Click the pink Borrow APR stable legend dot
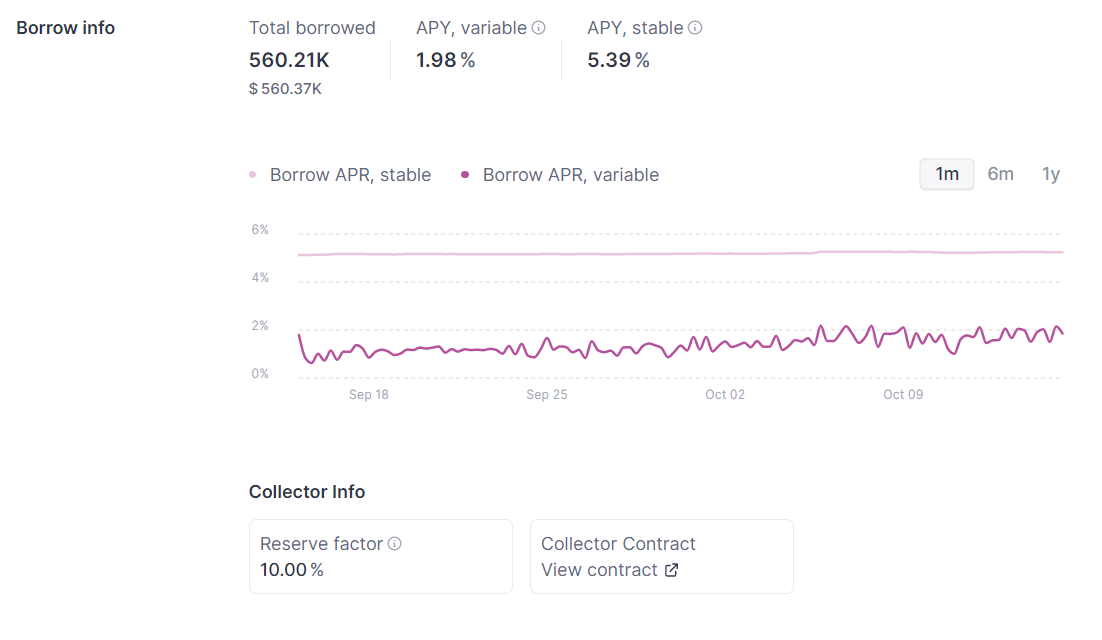The height and width of the screenshot is (640, 1102). (x=252, y=174)
